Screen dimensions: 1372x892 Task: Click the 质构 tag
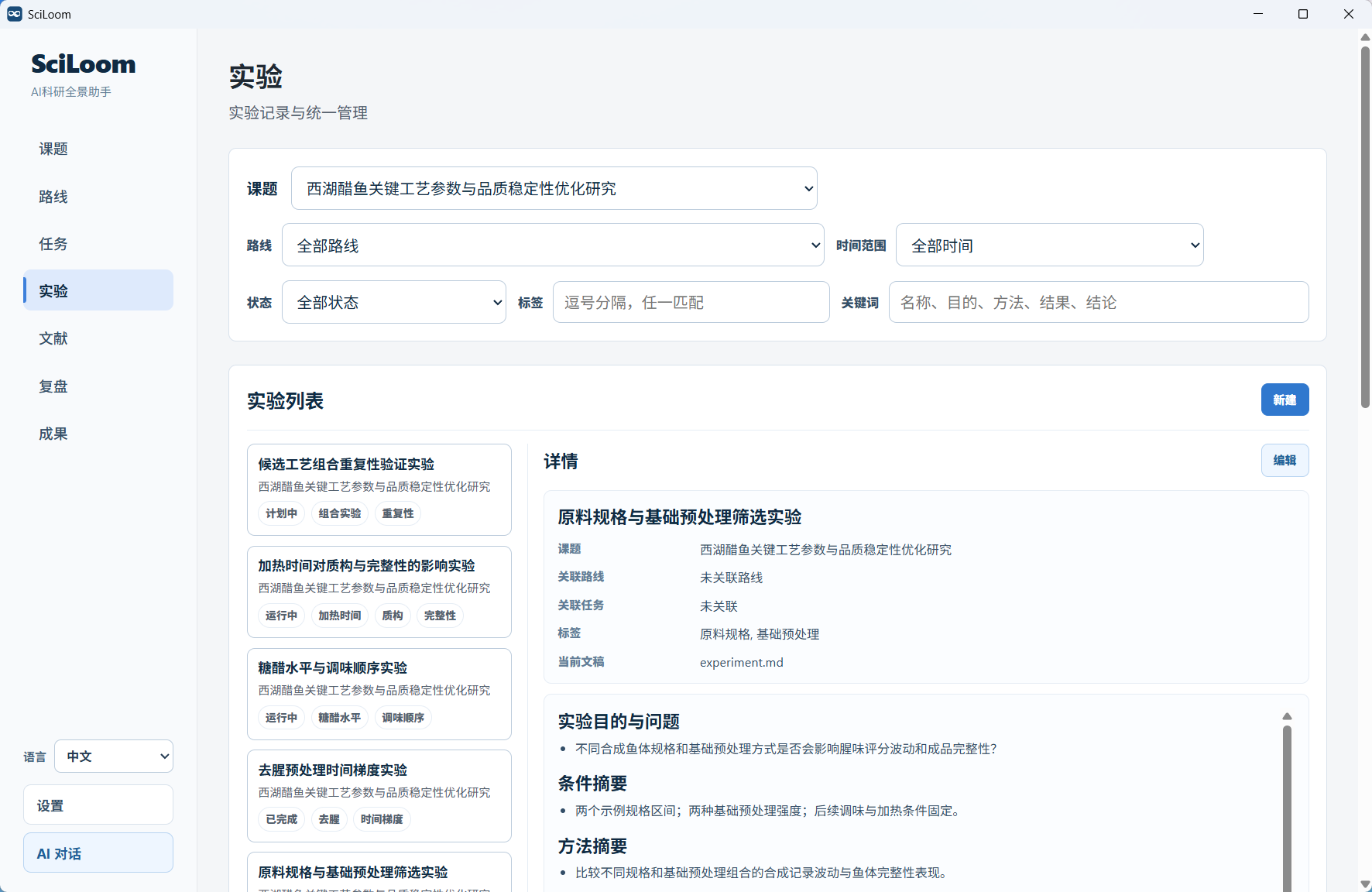(393, 616)
